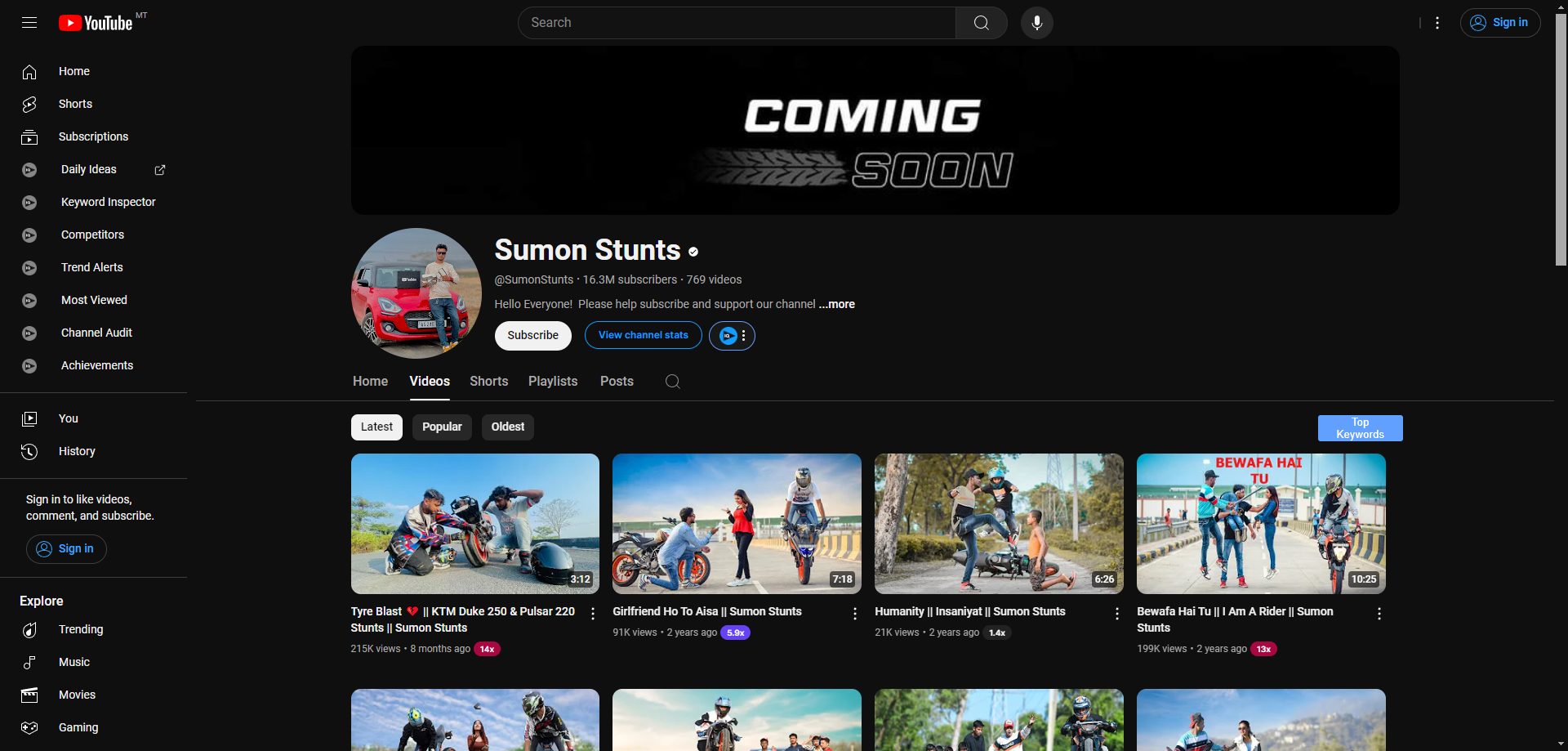Open Most Viewed tool
The image size is (1568, 751).
coord(93,300)
